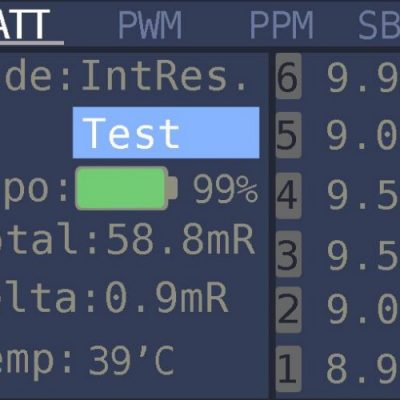
Task: Click the 39'C temperature reading
Action: pyautogui.click(x=132, y=361)
